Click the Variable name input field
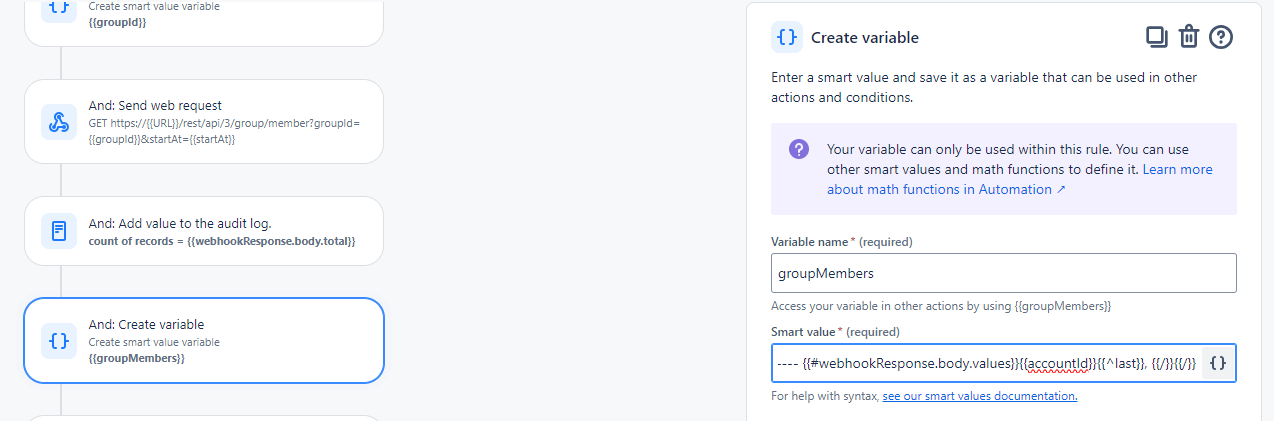Screen dimensions: 1274x421 [x=1004, y=273]
